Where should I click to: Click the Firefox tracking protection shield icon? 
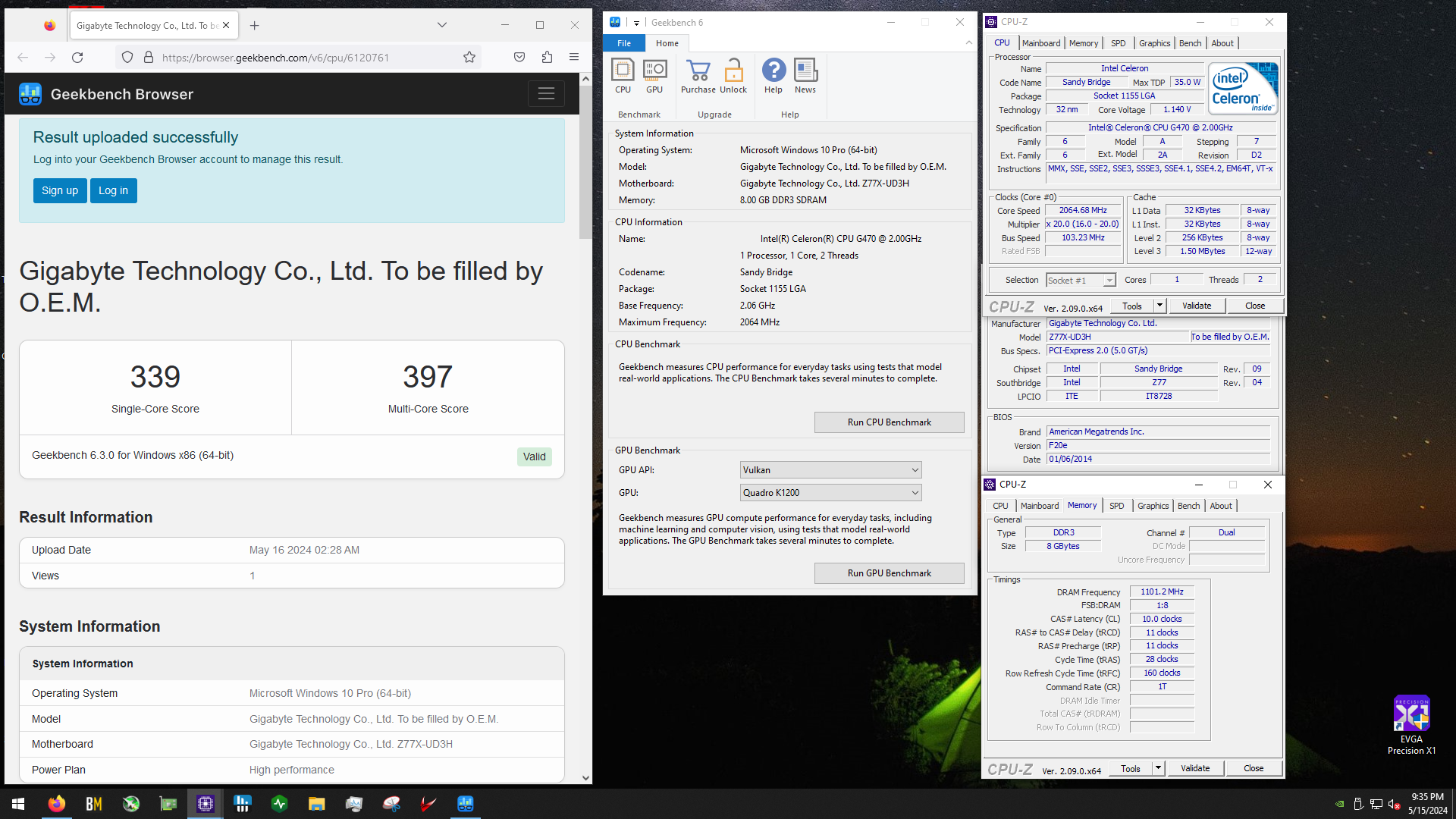pyautogui.click(x=127, y=57)
